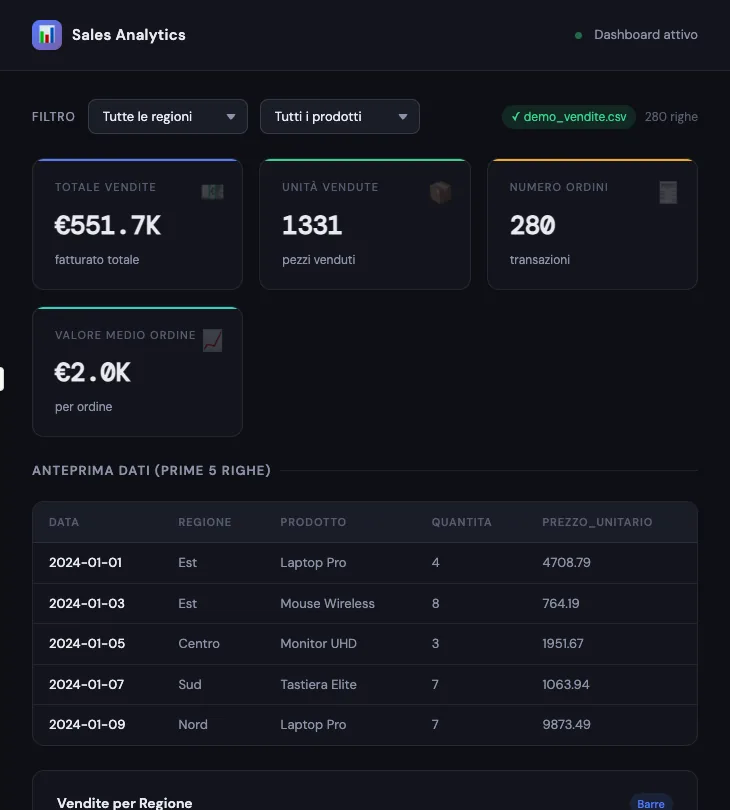Click the €2.0K average order value
The image size is (730, 810).
point(92,372)
